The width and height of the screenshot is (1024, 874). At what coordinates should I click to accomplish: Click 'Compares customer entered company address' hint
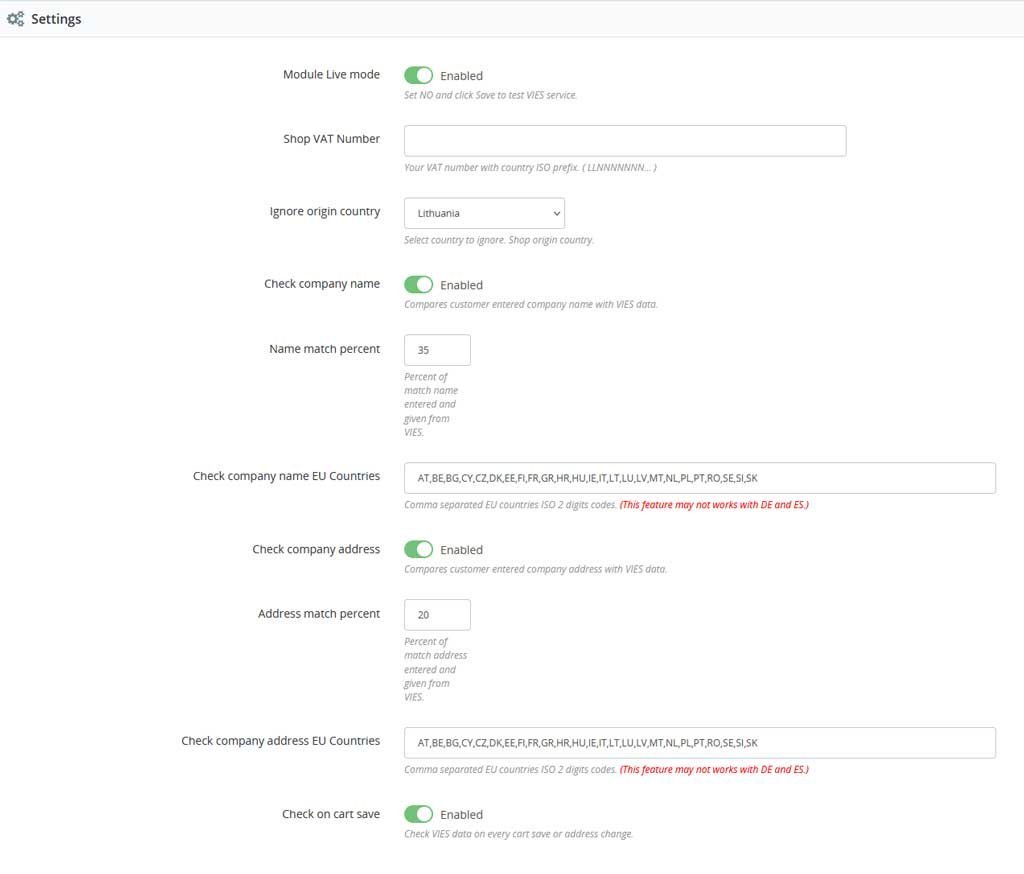click(536, 570)
